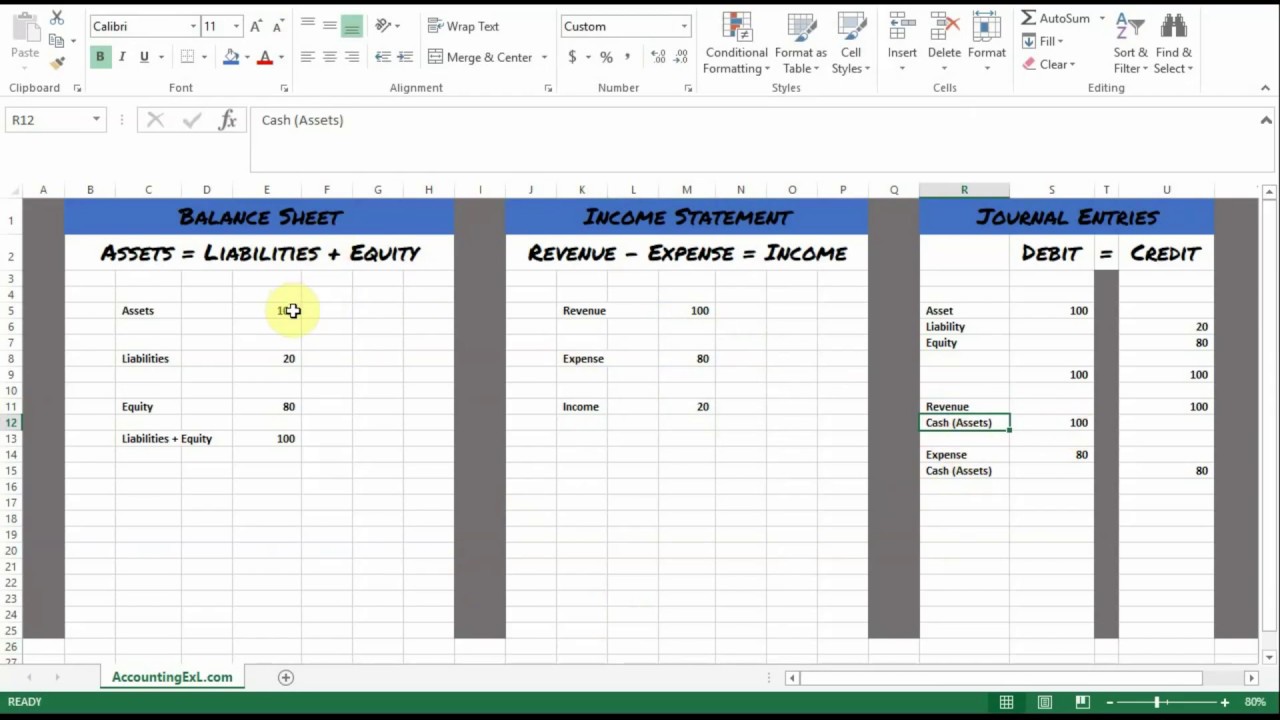Open the Custom number format dropdown
1280x720 pixels.
(x=684, y=26)
